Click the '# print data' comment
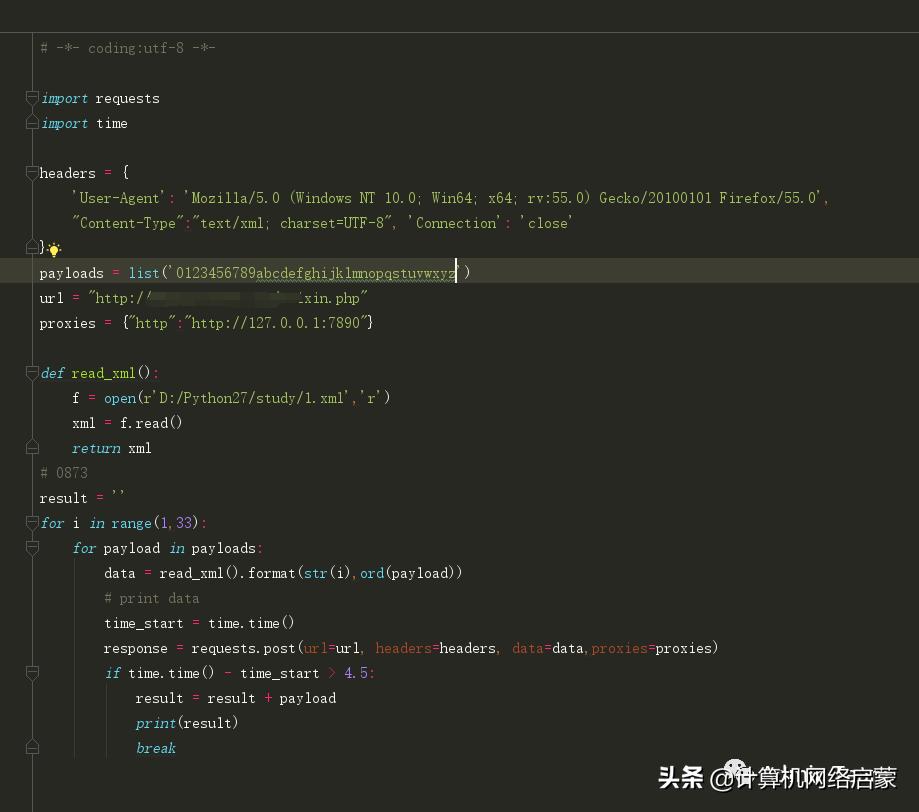This screenshot has height=812, width=919. click(x=152, y=599)
